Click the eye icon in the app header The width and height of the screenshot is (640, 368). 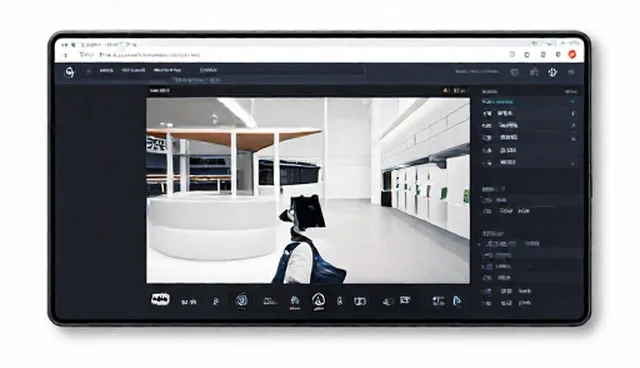(572, 72)
